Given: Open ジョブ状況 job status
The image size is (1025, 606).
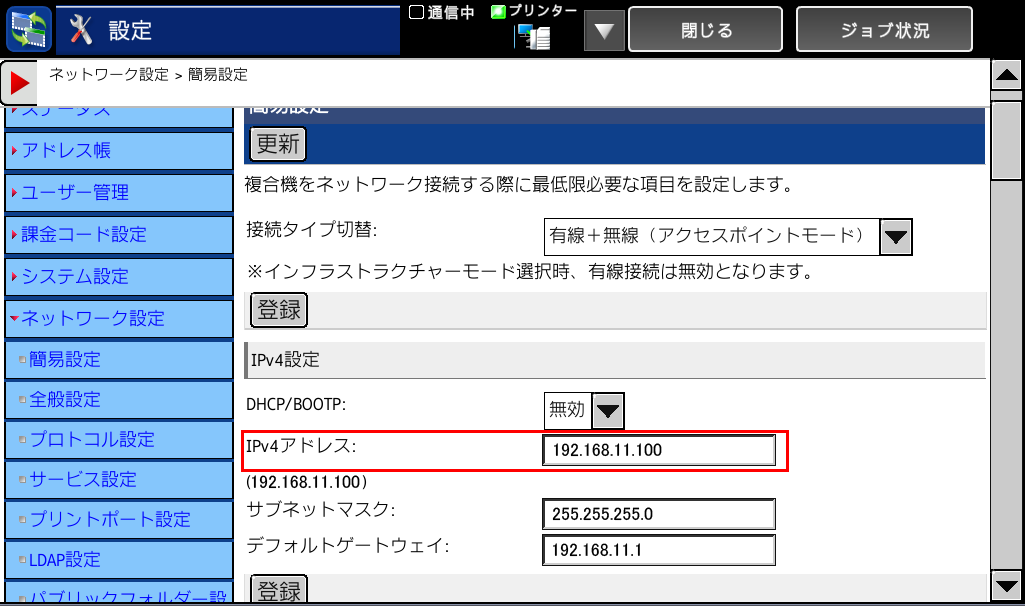Looking at the screenshot, I should [x=884, y=29].
